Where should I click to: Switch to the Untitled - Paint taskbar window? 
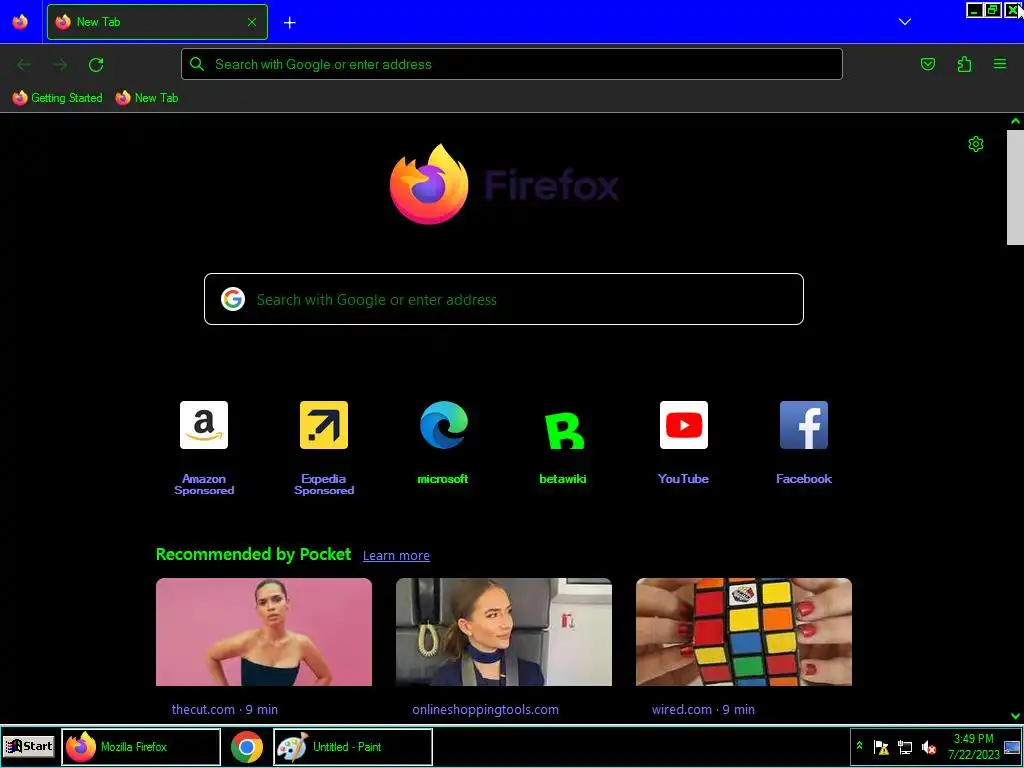pos(353,746)
